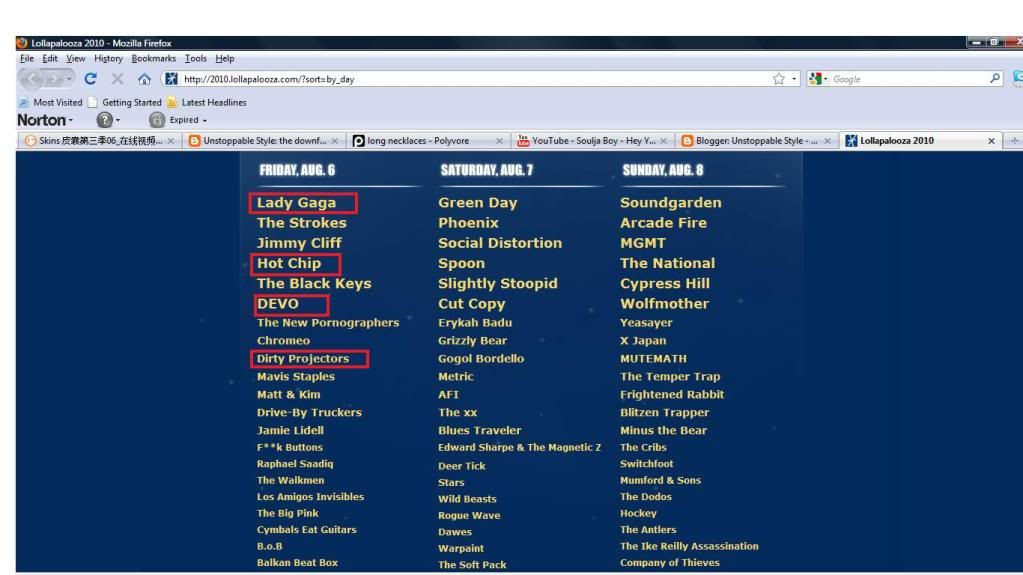1023x575 pixels.
Task: Open the Phoenix link
Action: 468,223
